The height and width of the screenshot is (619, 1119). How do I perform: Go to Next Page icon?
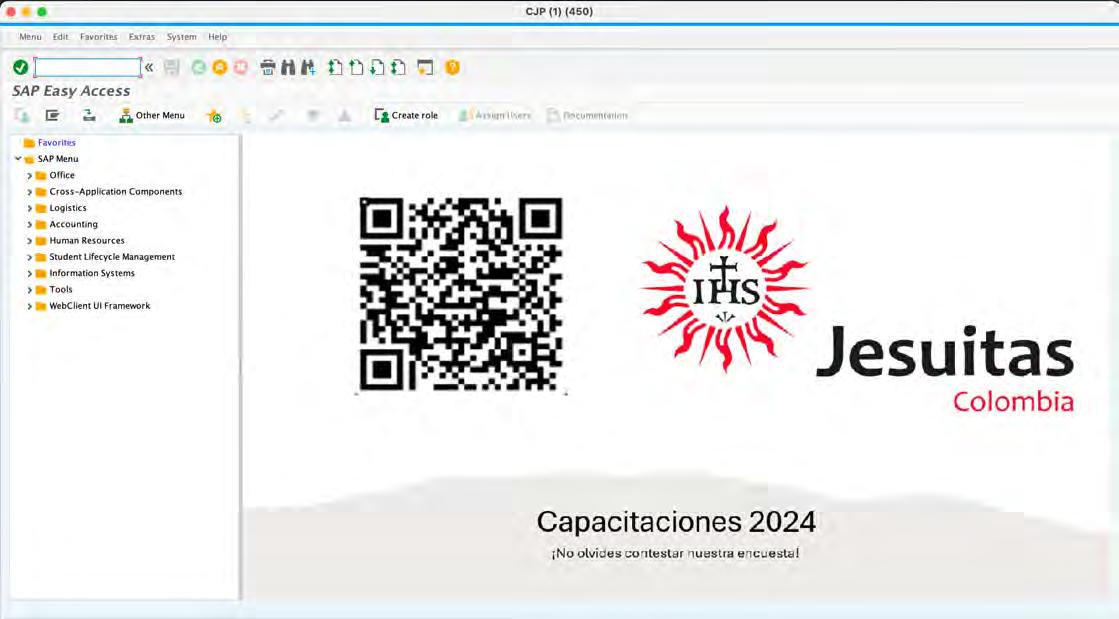click(x=377, y=67)
